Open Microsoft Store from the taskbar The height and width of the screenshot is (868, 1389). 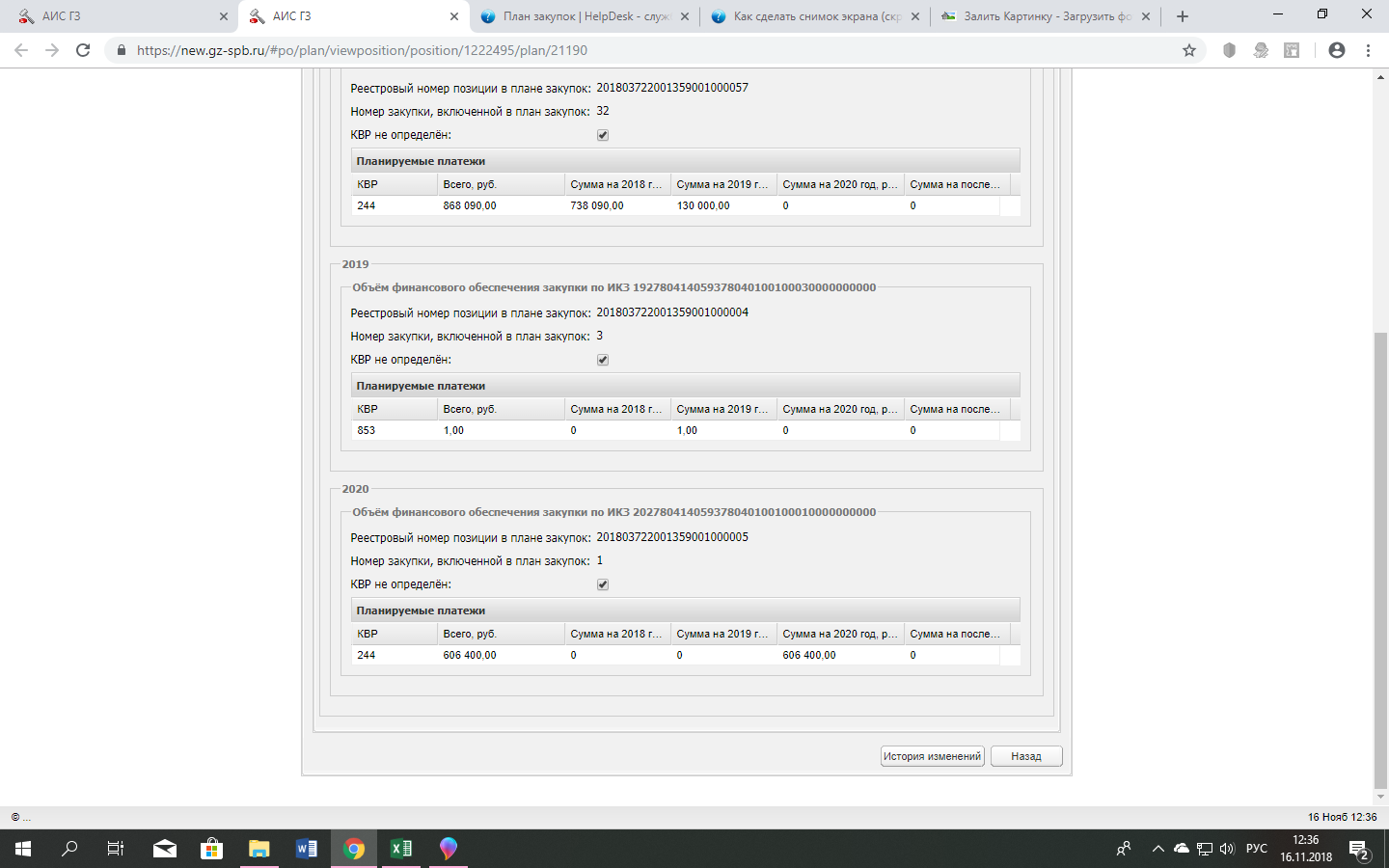coord(211,849)
